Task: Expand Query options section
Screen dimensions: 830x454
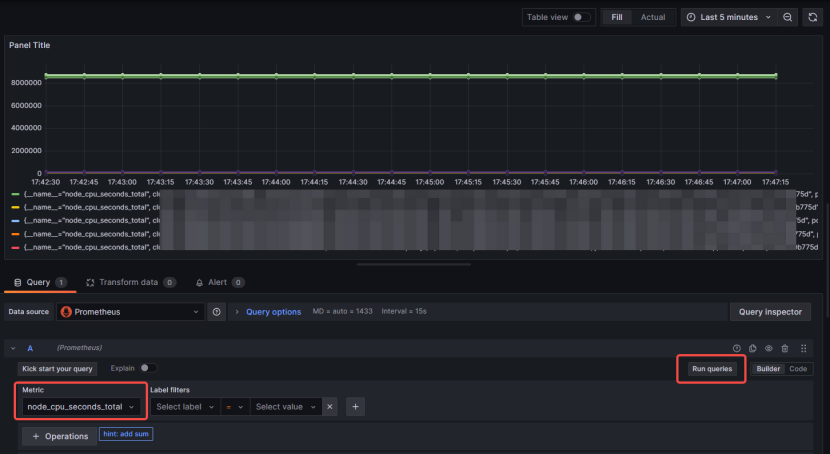Action: 272,312
